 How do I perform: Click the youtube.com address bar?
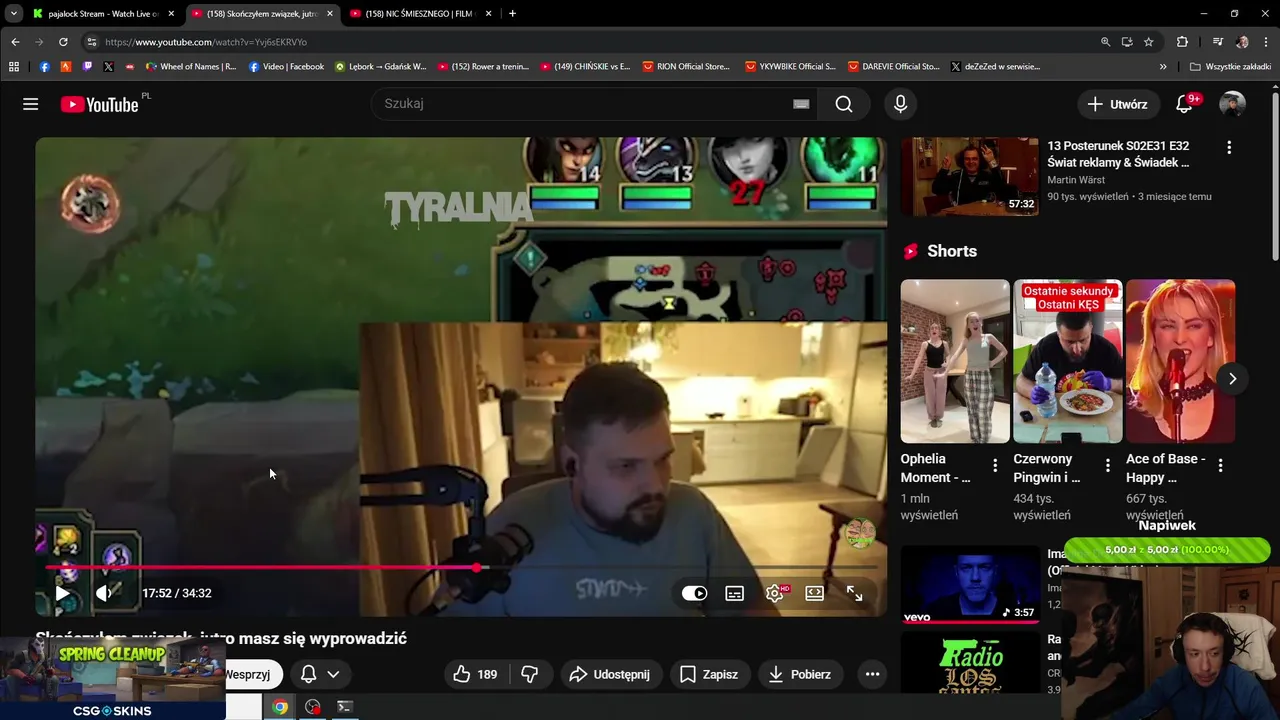coord(590,42)
